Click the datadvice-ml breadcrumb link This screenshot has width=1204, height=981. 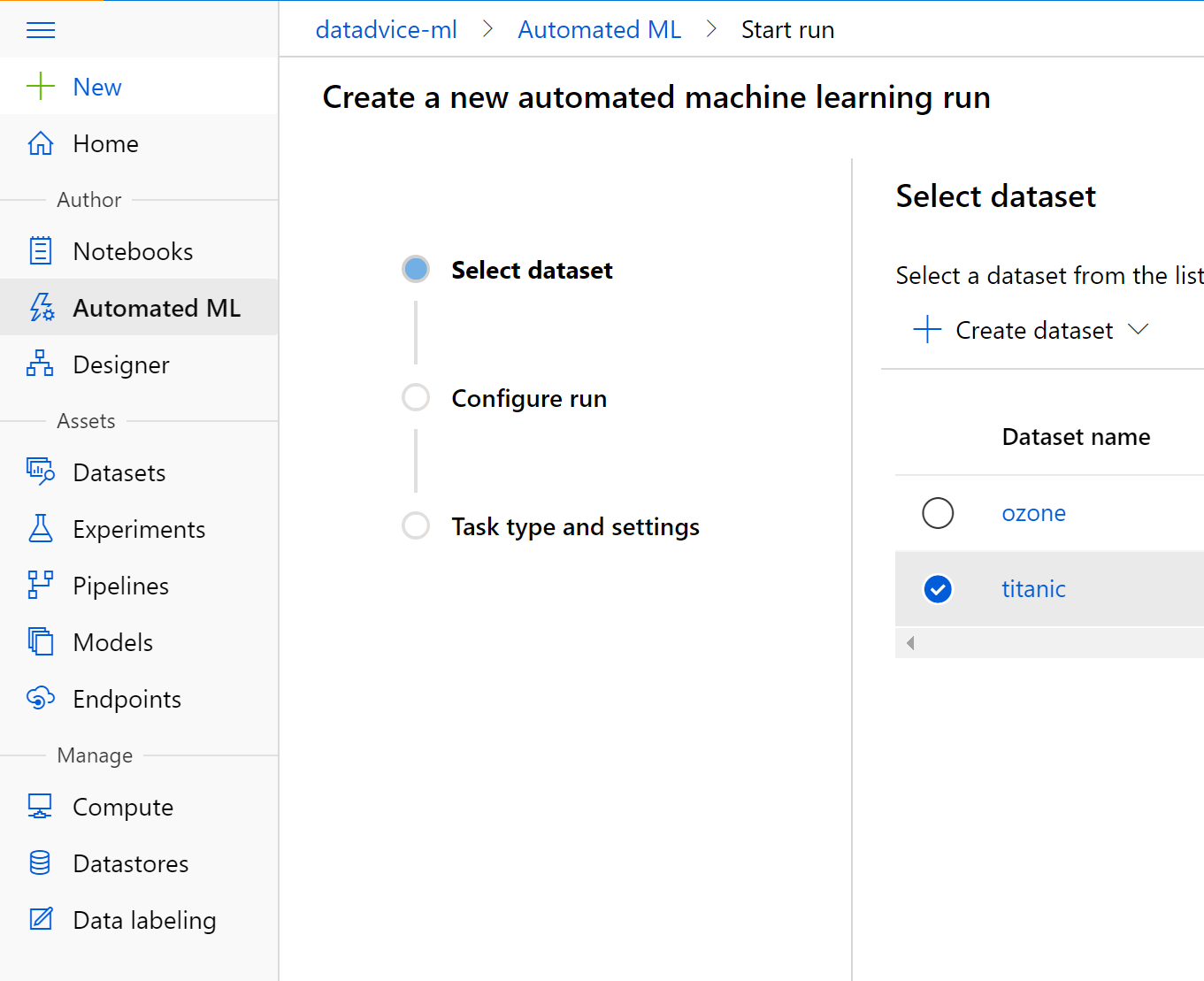[386, 29]
